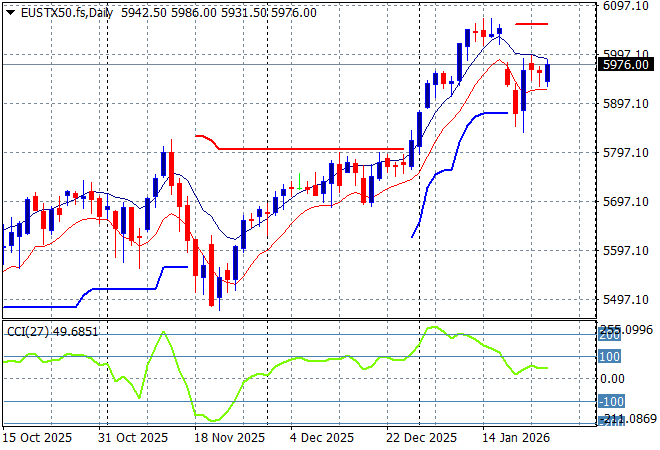Image resolution: width=660 pixels, height=450 pixels.
Task: Select the 14 Jan 2026 date label
Action: pyautogui.click(x=516, y=438)
